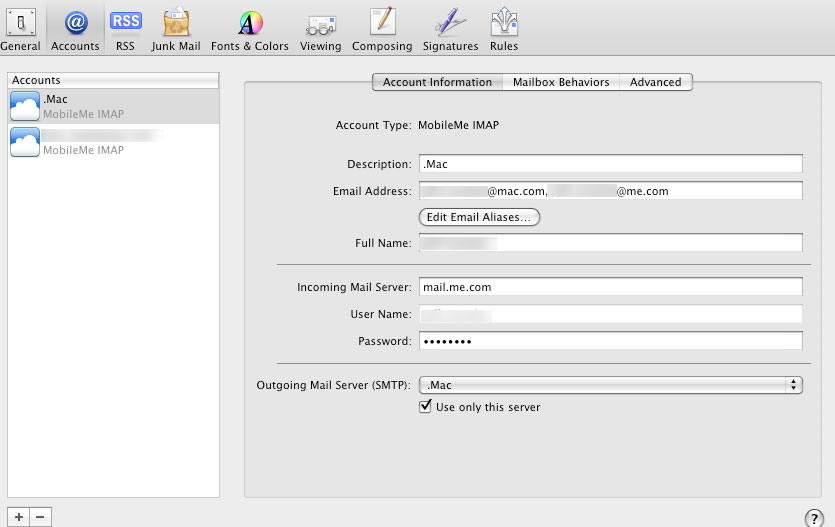Click the Accounts list header
This screenshot has width=835, height=527.
tap(113, 80)
